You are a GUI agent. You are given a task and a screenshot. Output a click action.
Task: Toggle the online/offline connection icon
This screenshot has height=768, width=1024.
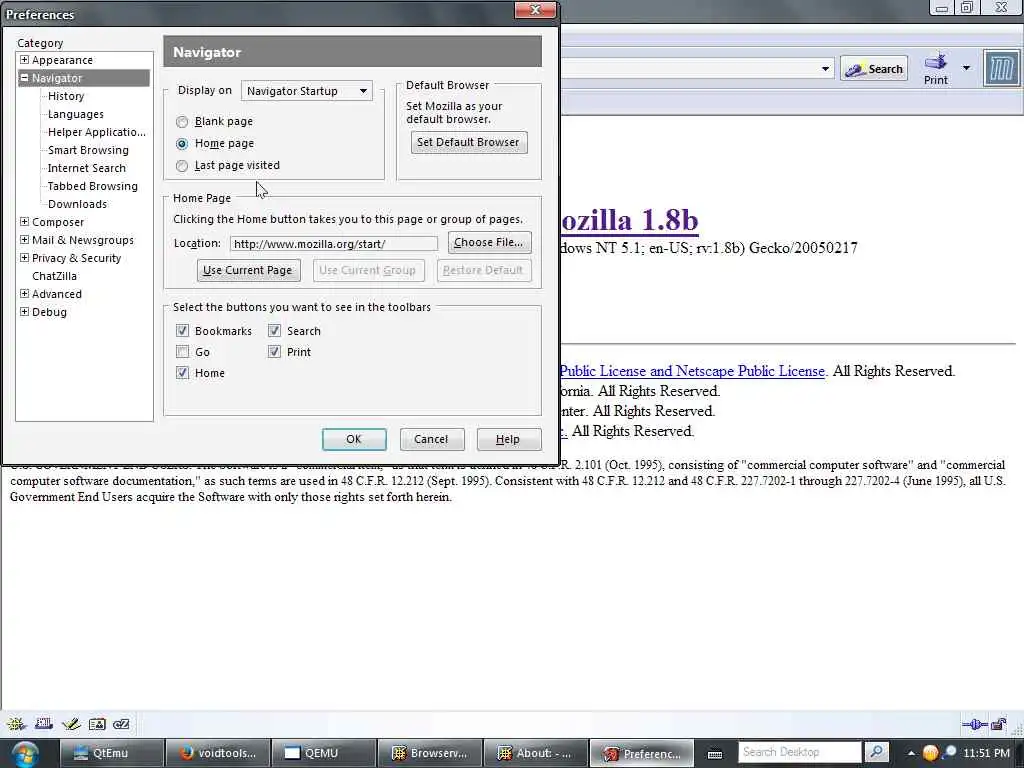[x=974, y=724]
